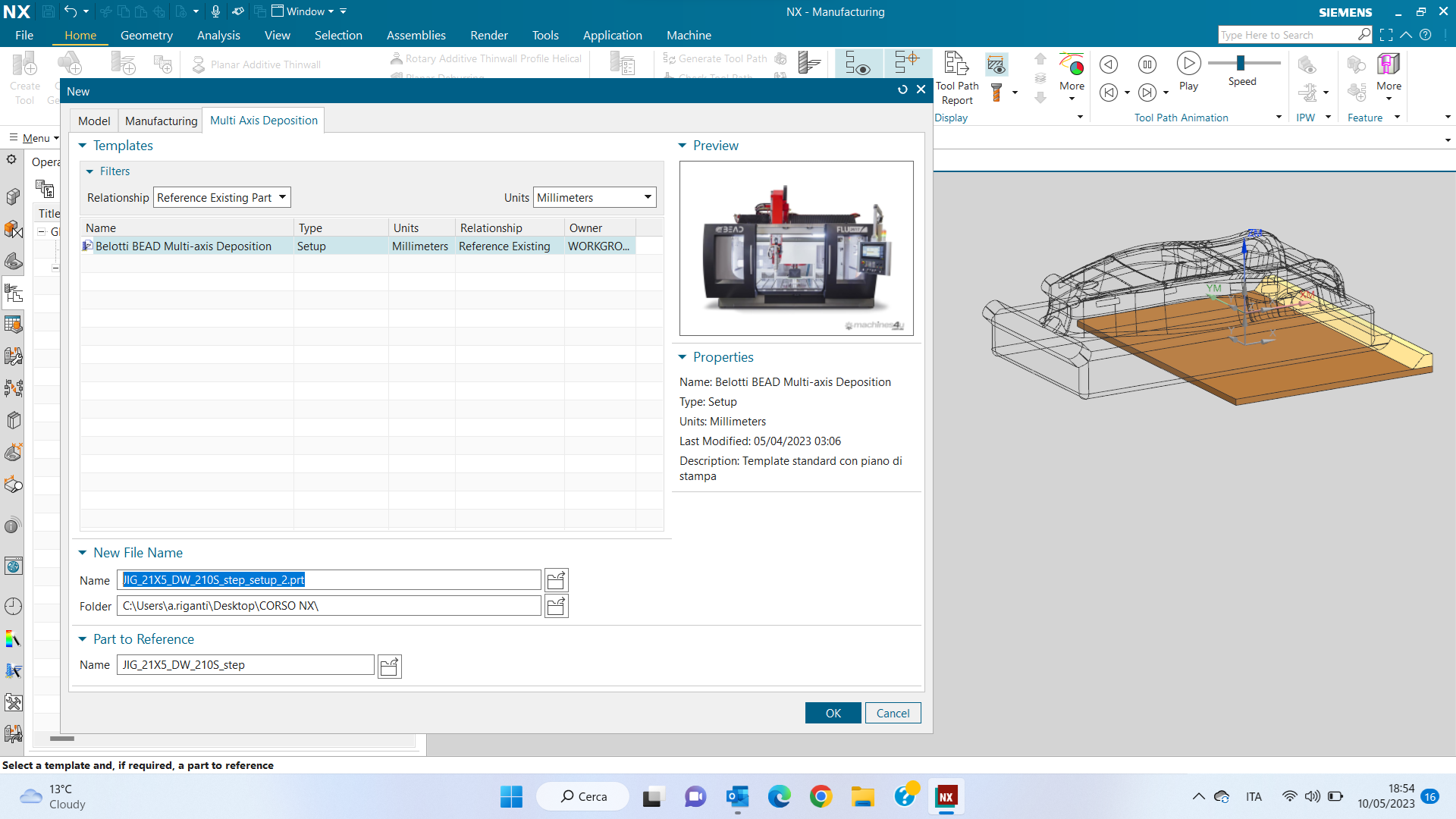Viewport: 1456px width, 819px height.
Task: Click the OK button
Action: (833, 713)
